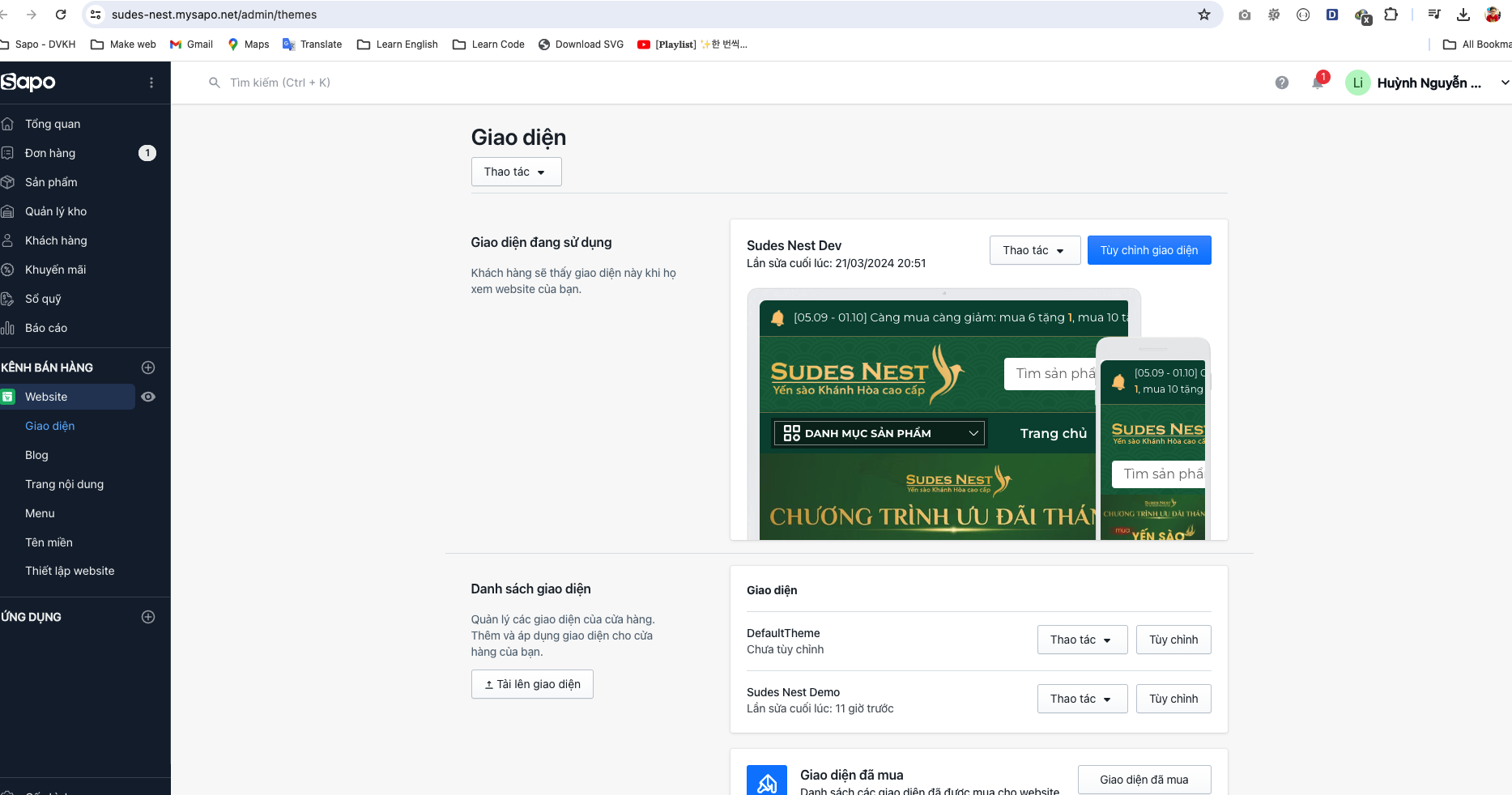Viewport: 1512px width, 795px height.
Task: Click Giao diện đã mua button
Action: pos(1144,780)
